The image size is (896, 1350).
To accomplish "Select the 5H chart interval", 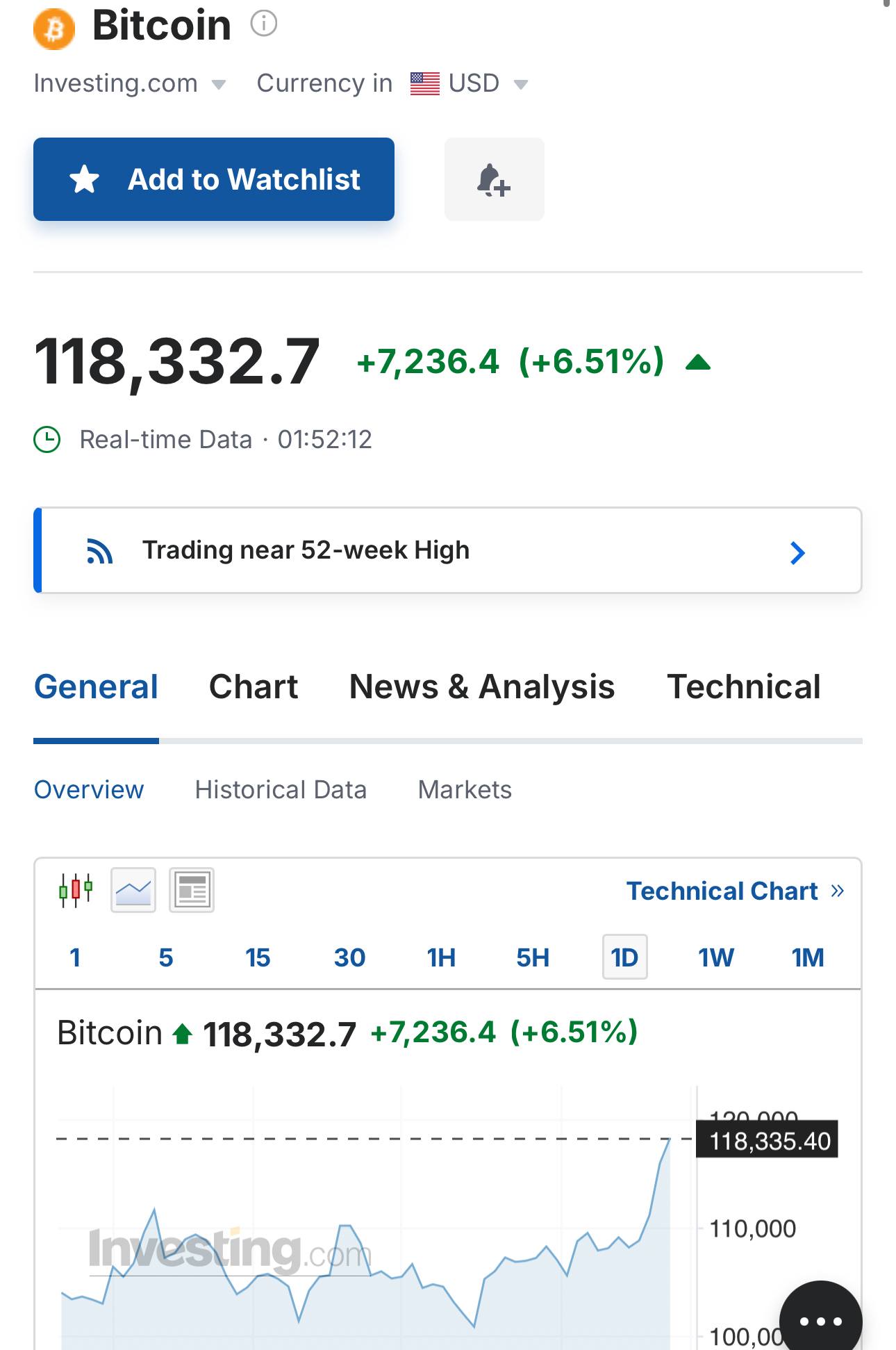I will [533, 957].
